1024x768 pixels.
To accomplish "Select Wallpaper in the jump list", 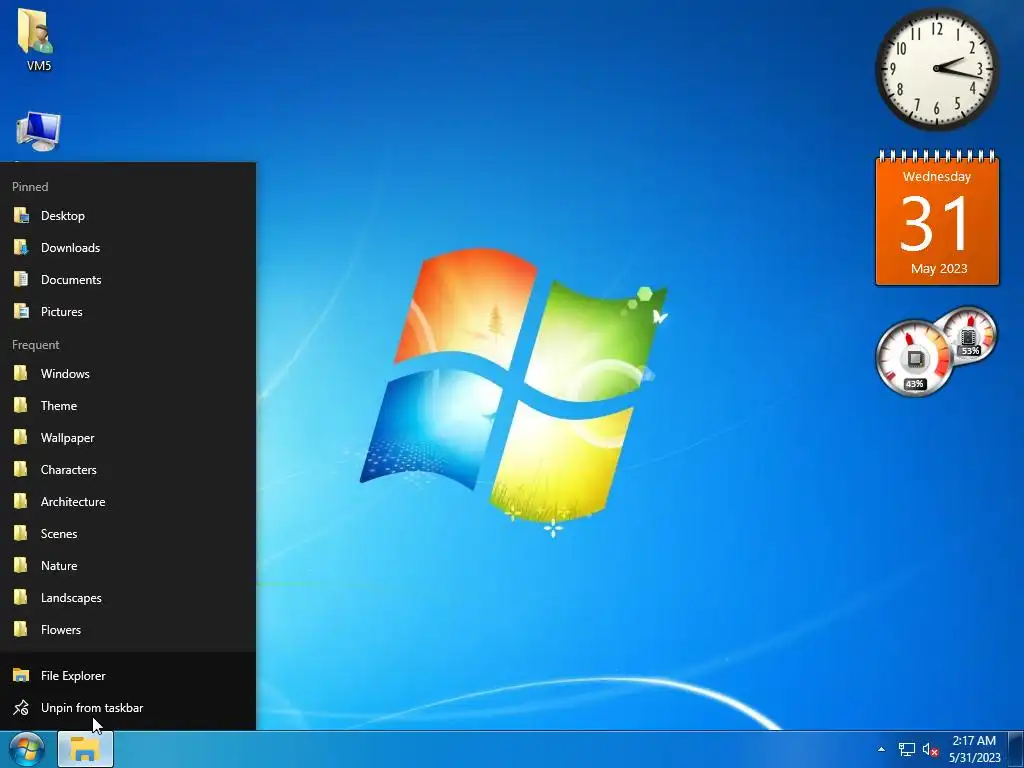I will click(128, 438).
